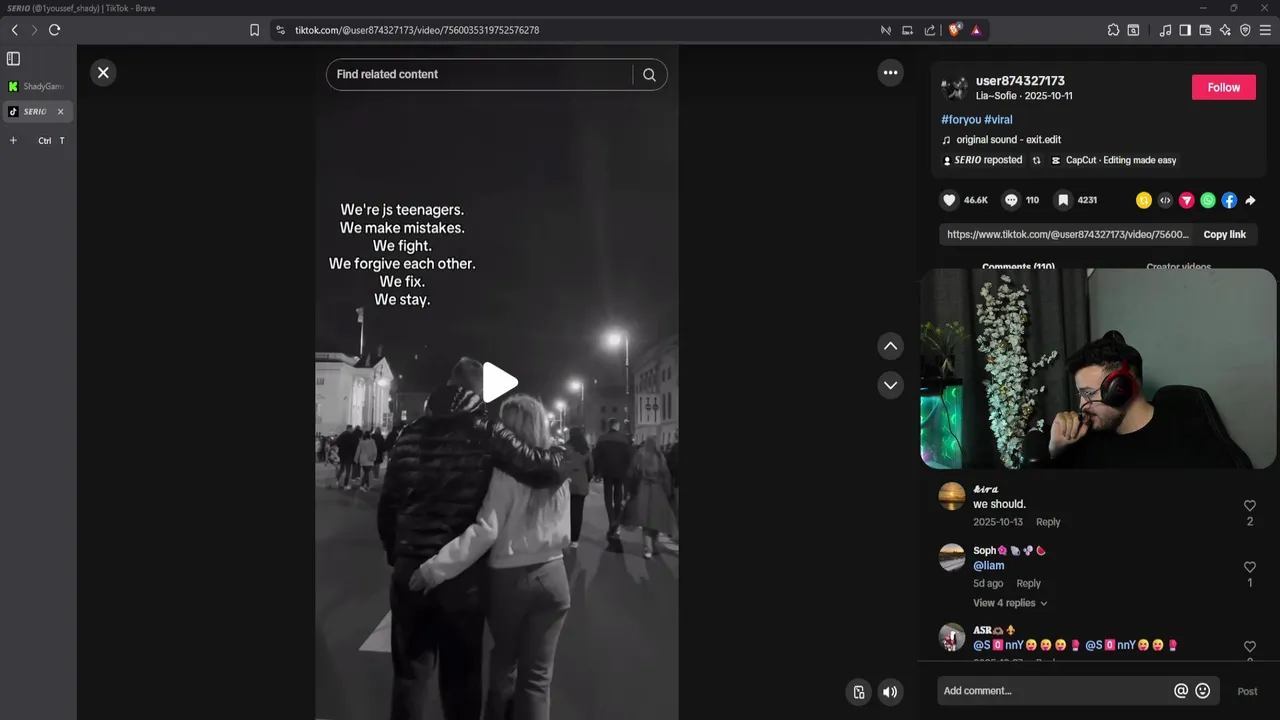Go to previous video with up arrow
Viewport: 1280px width, 720px height.
[890, 346]
